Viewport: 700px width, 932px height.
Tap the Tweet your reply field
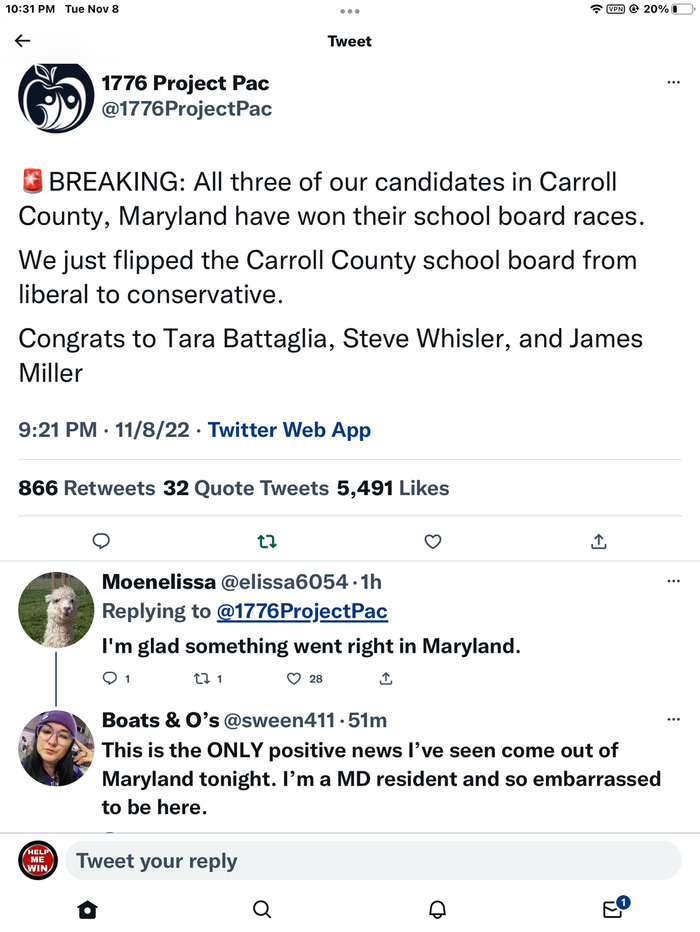tap(372, 860)
